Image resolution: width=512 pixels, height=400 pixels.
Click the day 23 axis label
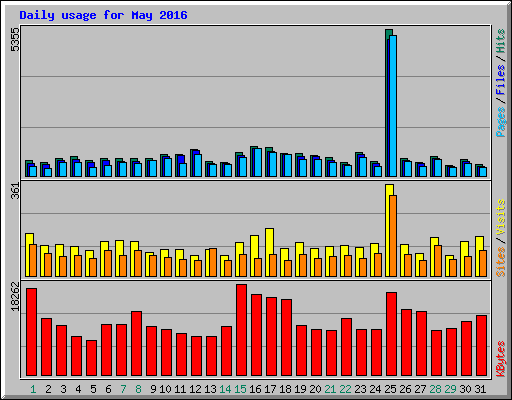pyautogui.click(x=360, y=389)
